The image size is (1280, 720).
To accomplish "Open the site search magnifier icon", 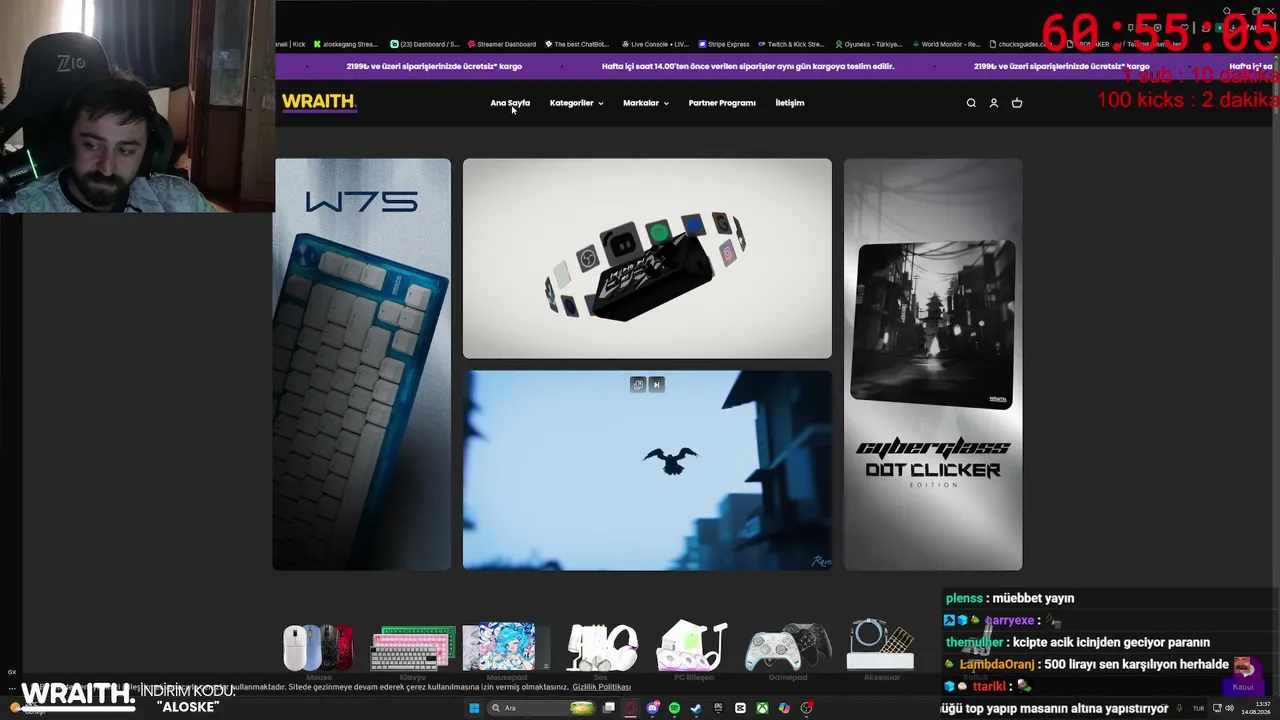I will point(971,103).
